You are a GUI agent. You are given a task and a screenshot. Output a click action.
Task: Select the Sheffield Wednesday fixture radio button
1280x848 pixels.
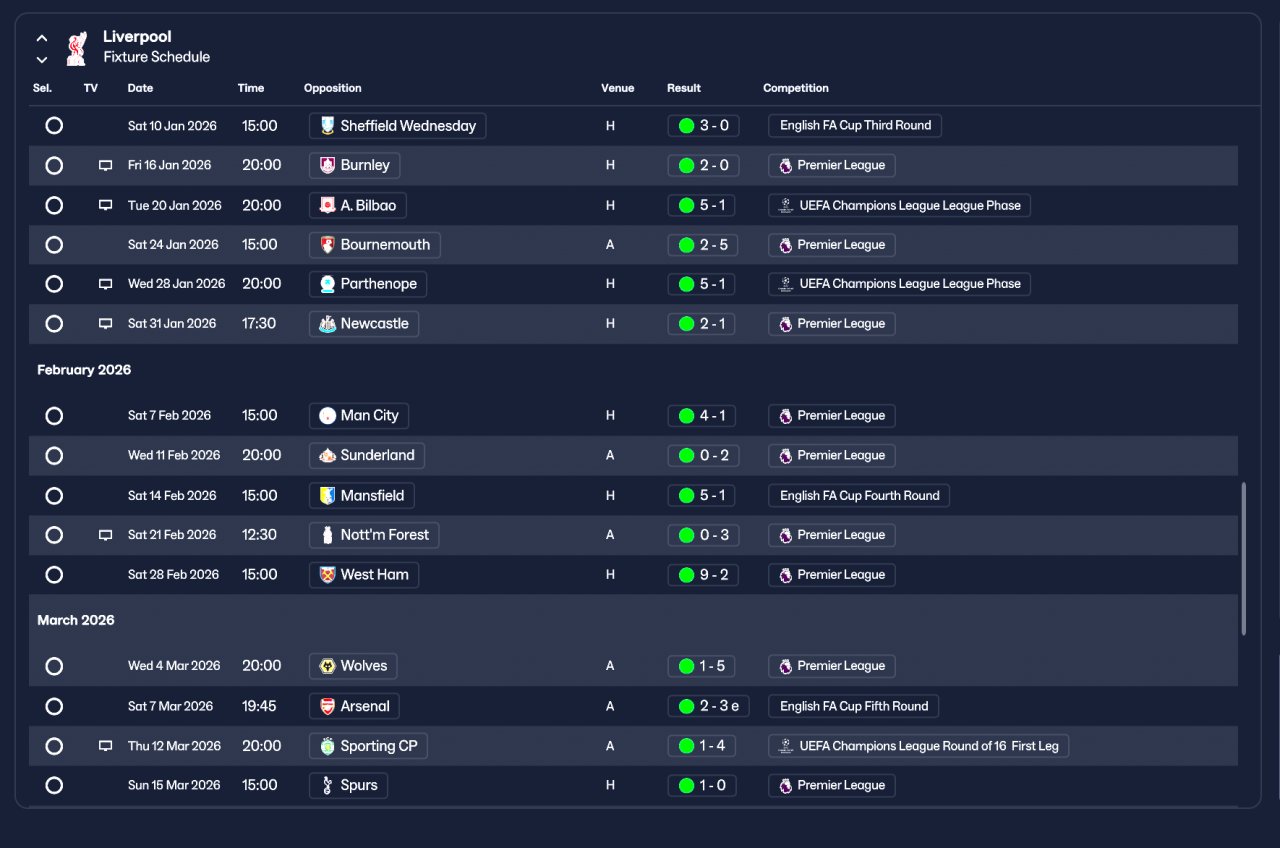click(x=54, y=126)
